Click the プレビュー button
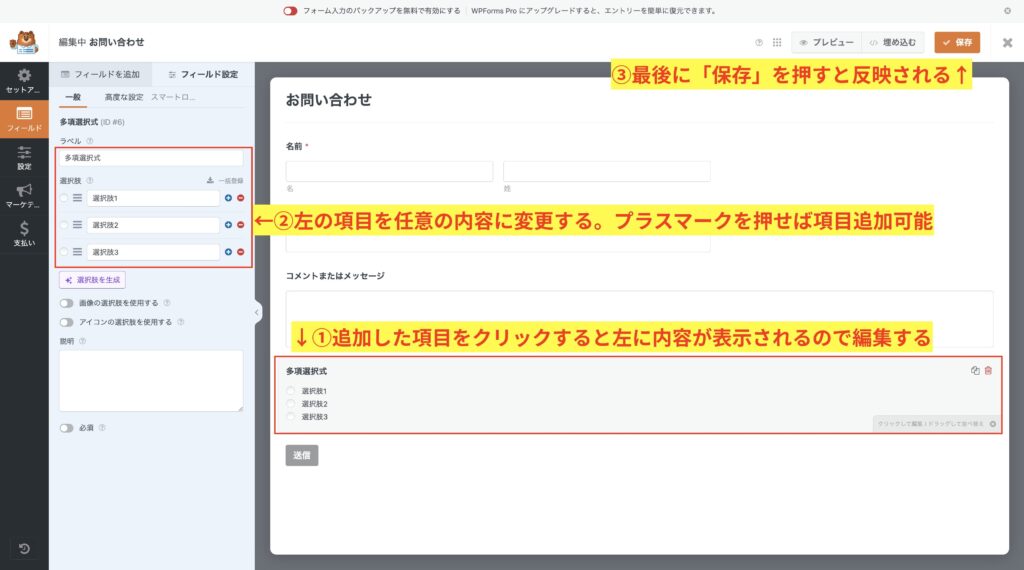 [825, 43]
